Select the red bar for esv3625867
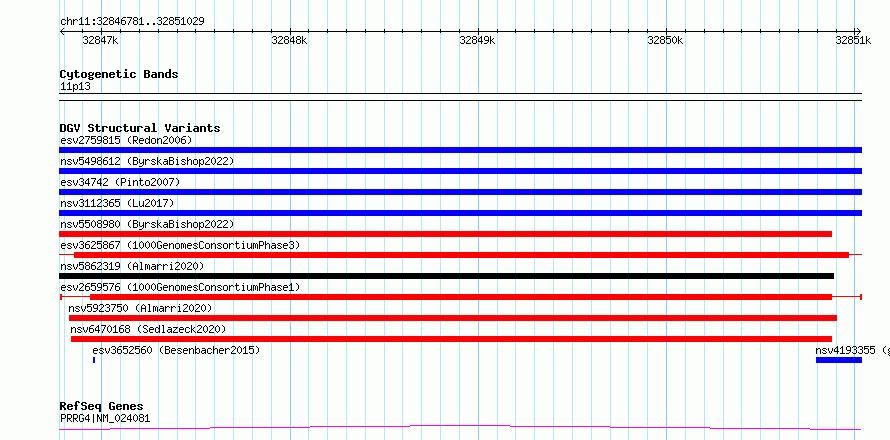Image resolution: width=890 pixels, height=440 pixels. 461,255
